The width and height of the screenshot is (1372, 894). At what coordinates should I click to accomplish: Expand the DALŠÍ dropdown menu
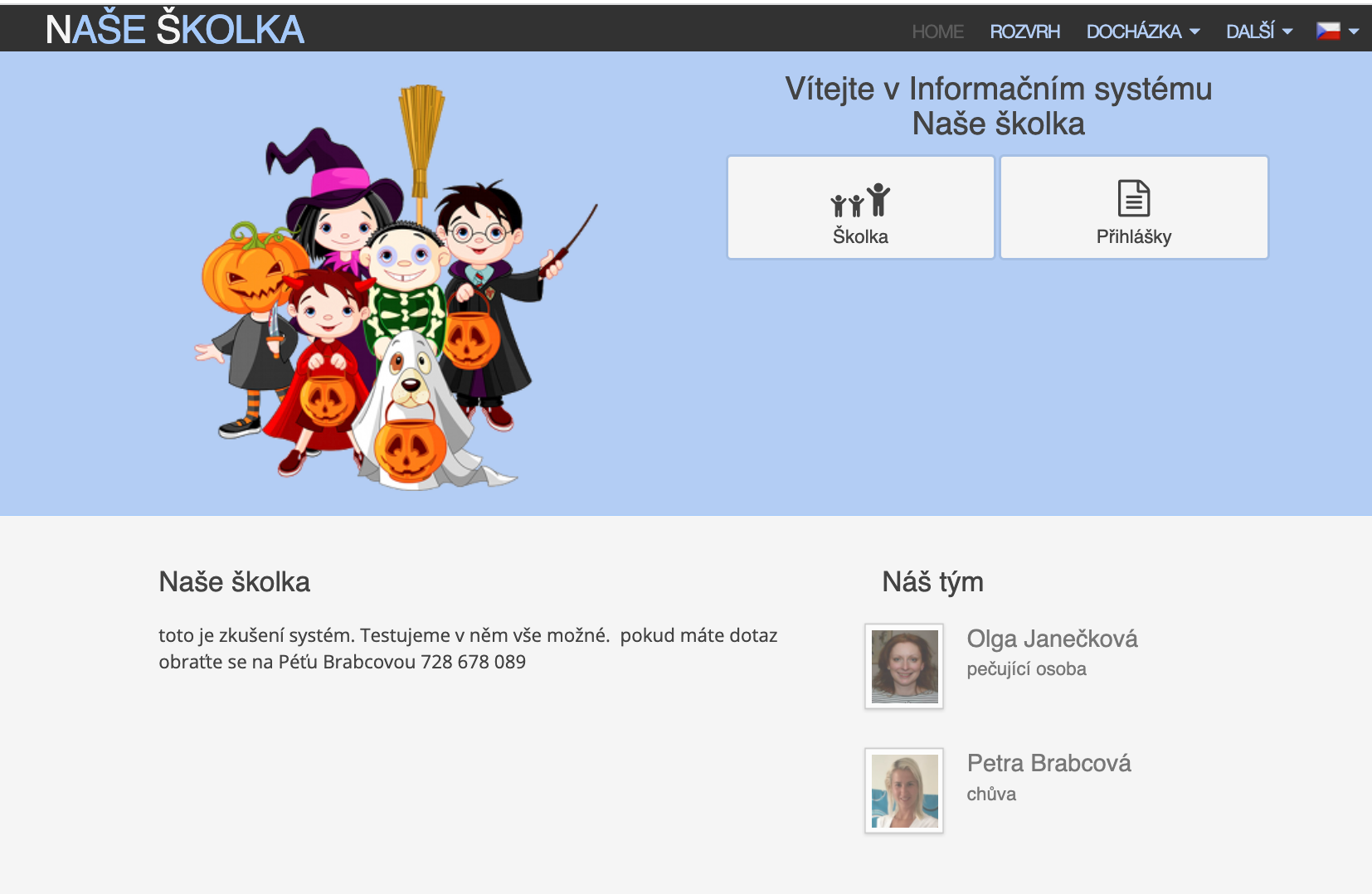click(x=1259, y=32)
